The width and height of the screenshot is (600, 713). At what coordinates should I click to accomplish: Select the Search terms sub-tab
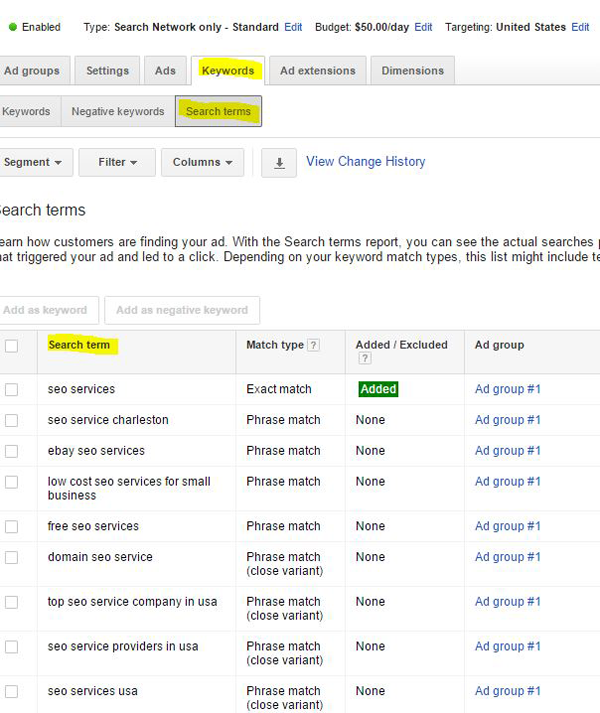coord(218,111)
